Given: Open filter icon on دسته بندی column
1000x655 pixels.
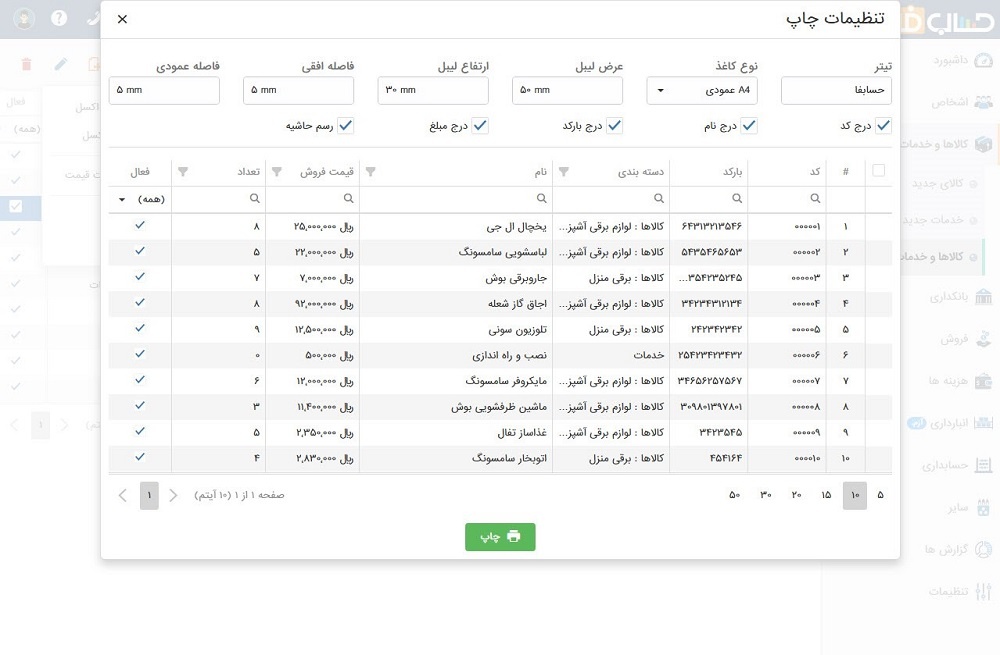Looking at the screenshot, I should coord(564,172).
